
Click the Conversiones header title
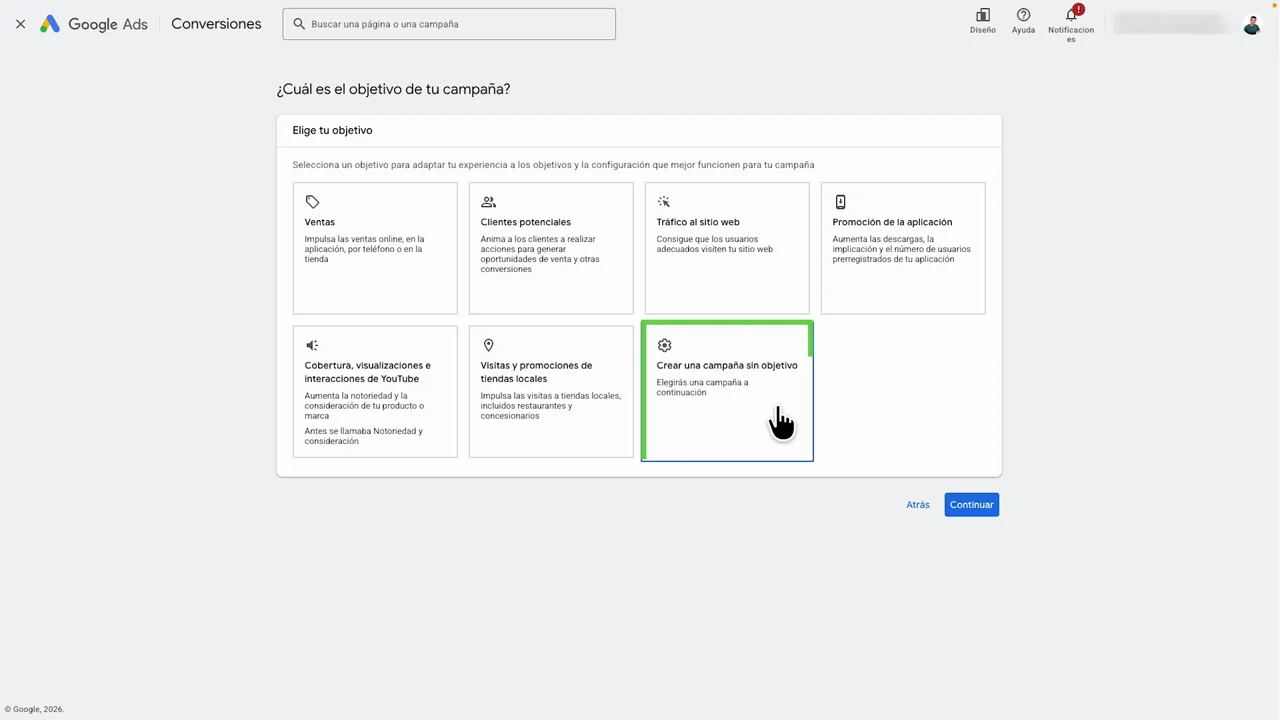(216, 24)
